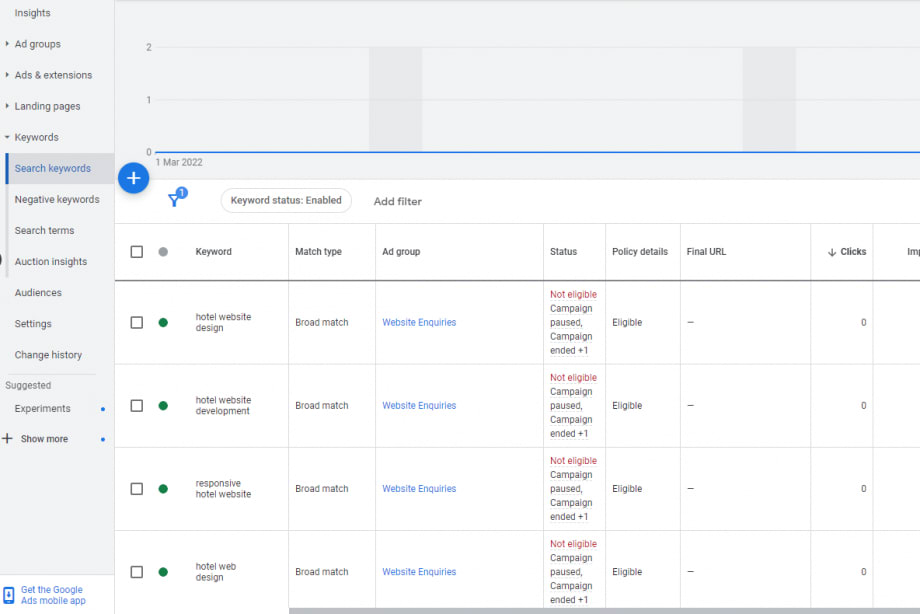Screen dimensions: 920x614
Task: Sort by Clicks column arrow
Action: 831,252
